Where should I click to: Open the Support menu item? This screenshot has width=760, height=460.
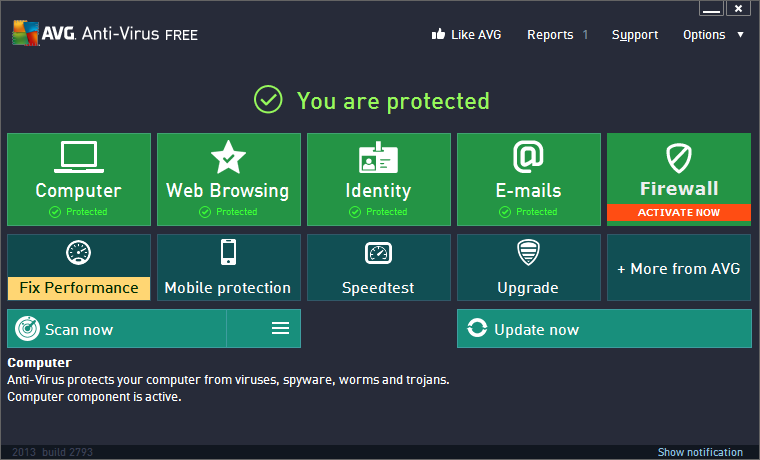635,35
